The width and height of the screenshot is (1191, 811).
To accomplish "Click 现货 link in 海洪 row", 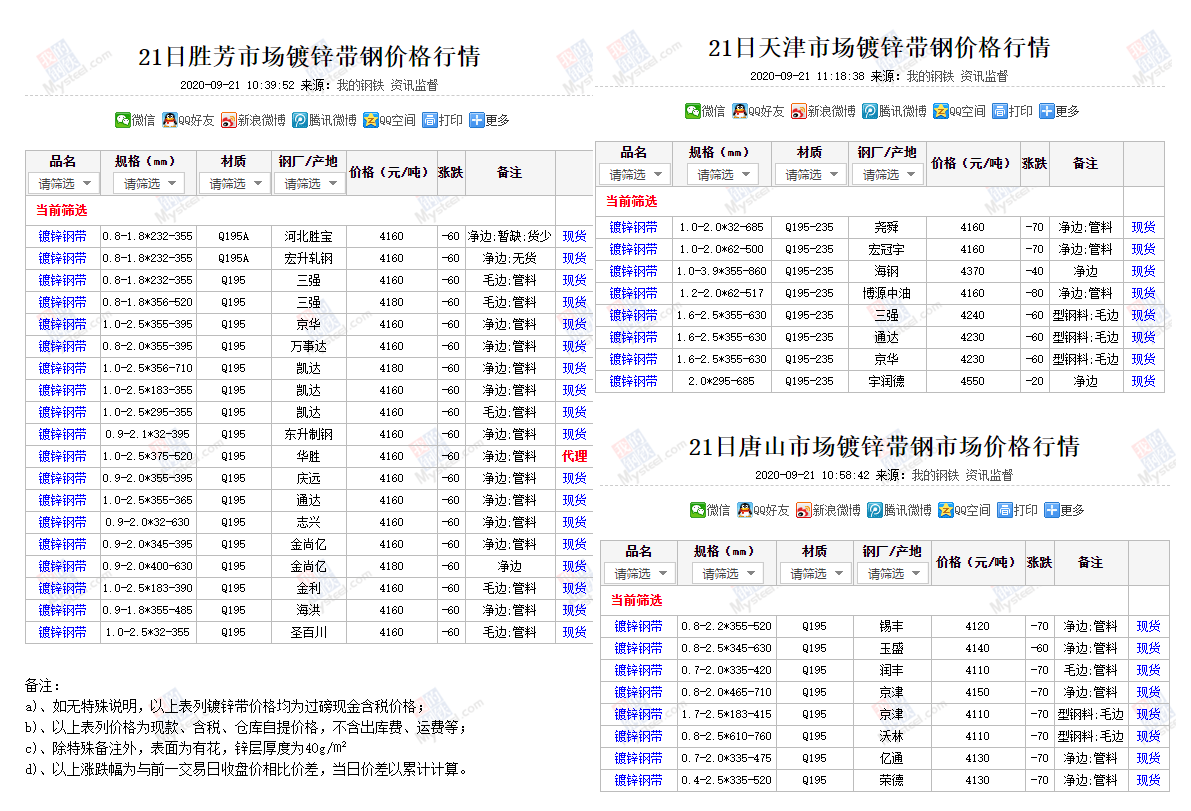I will [x=574, y=611].
